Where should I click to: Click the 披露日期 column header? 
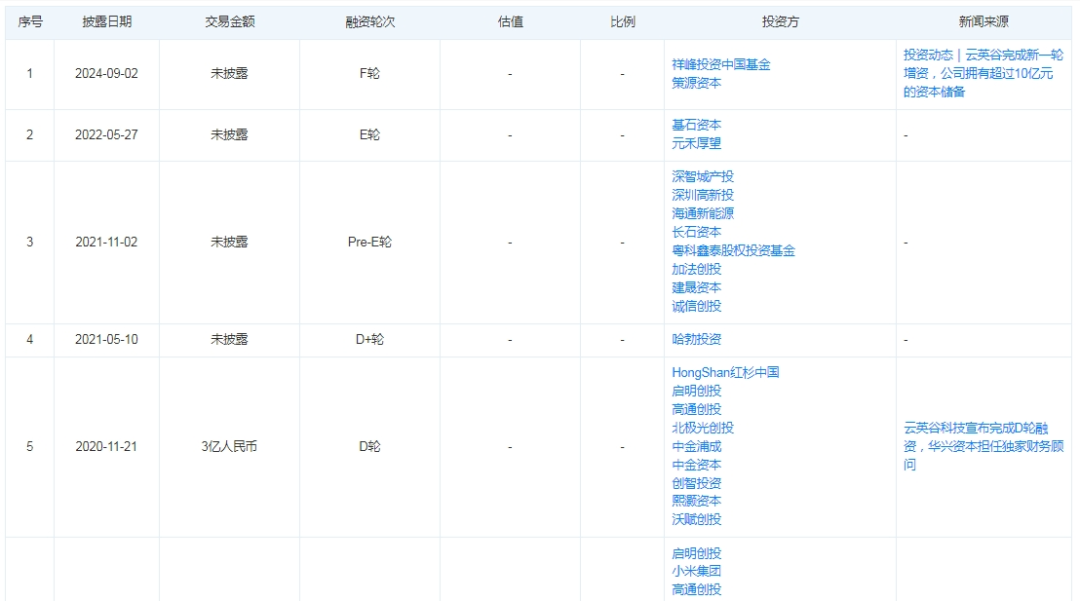click(107, 22)
